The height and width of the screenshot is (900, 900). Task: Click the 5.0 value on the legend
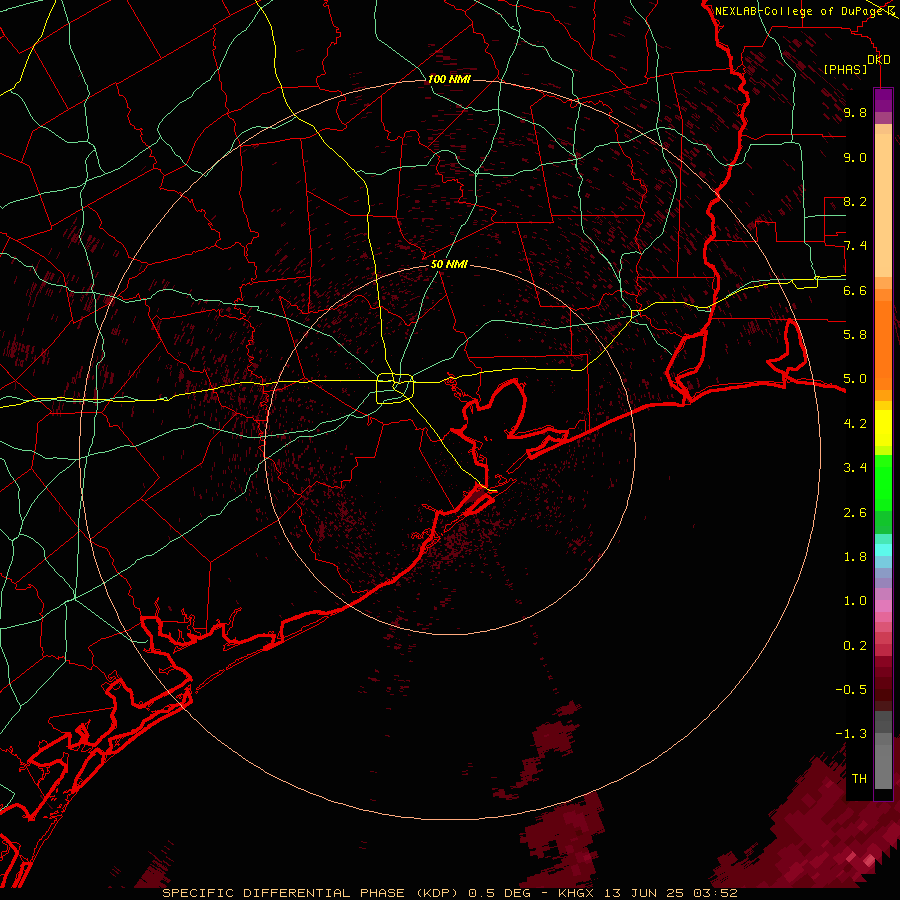[x=855, y=379]
